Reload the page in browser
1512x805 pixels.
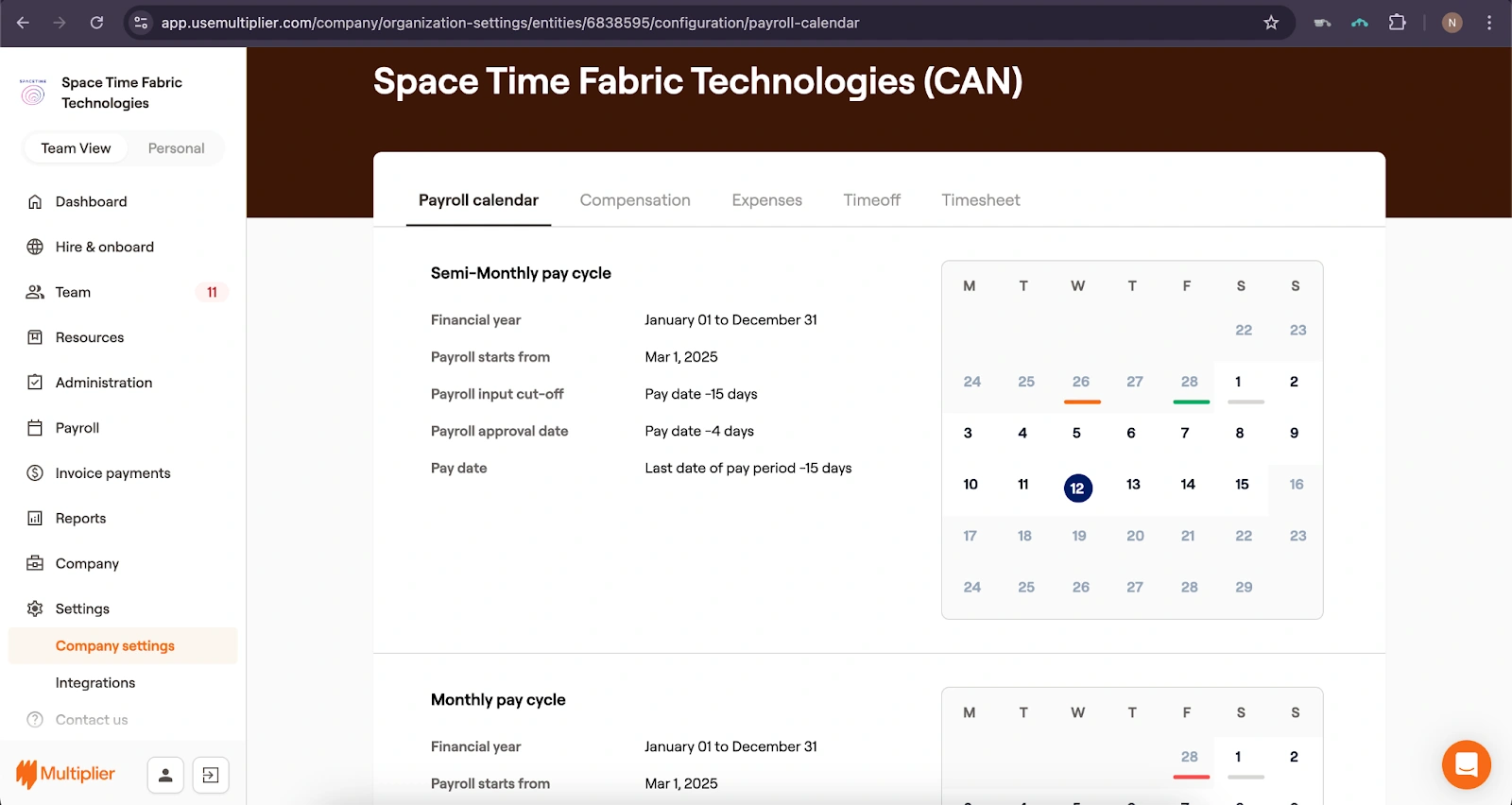(96, 23)
